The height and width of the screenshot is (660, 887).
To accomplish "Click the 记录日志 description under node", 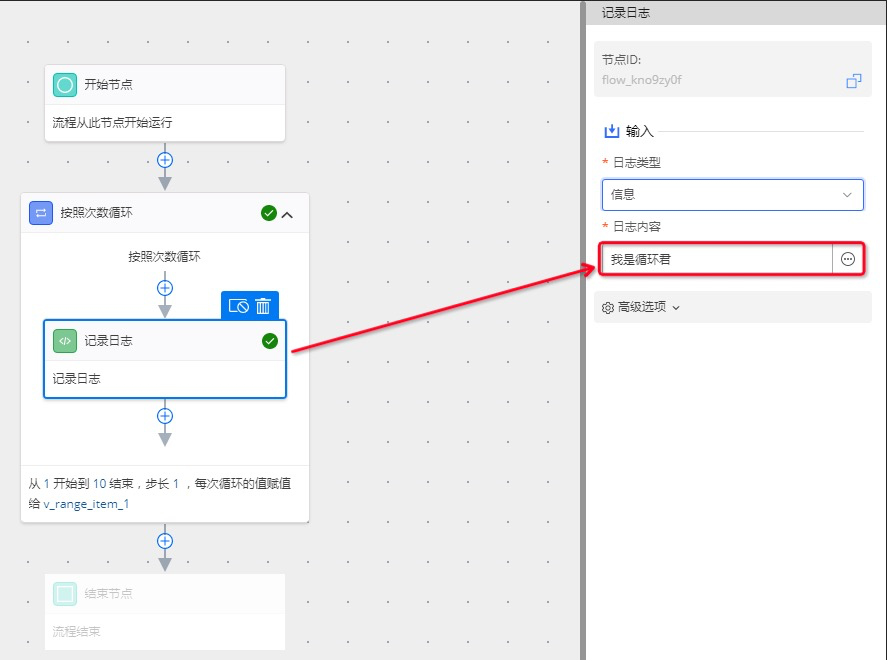I will click(x=76, y=379).
